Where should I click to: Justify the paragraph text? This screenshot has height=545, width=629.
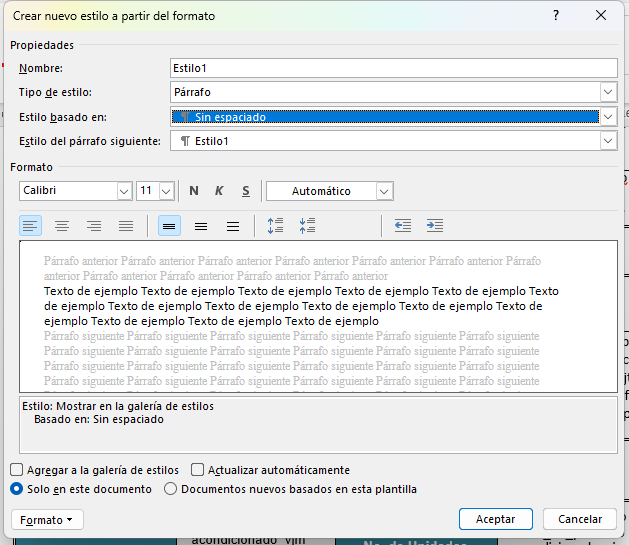pyautogui.click(x=126, y=226)
